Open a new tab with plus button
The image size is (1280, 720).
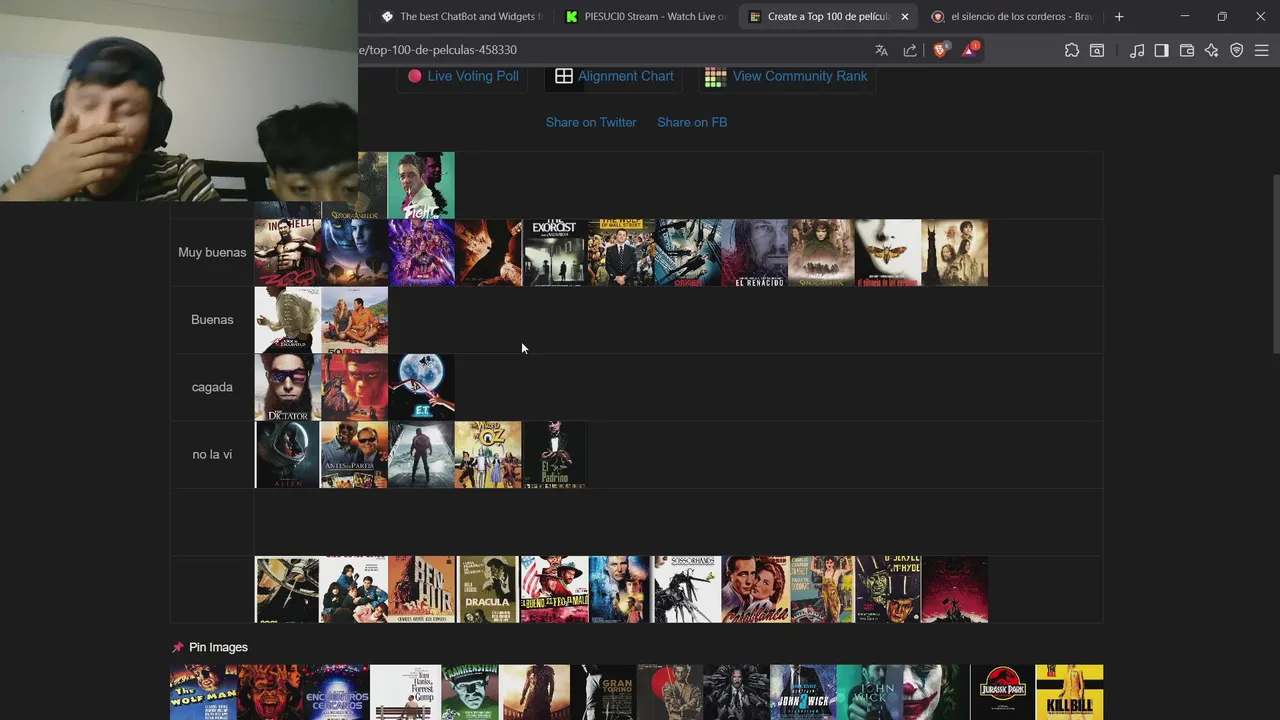pyautogui.click(x=1119, y=16)
